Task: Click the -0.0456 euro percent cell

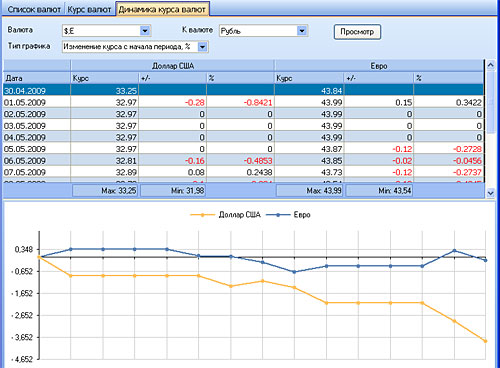Action: 449,160
